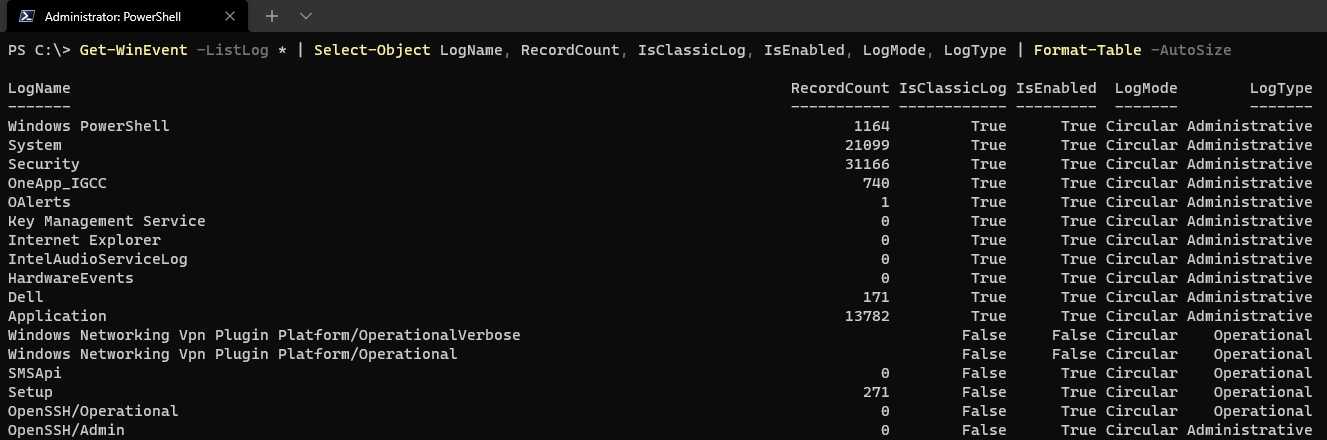This screenshot has width=1327, height=440.
Task: Click the Security log name
Action: click(44, 164)
